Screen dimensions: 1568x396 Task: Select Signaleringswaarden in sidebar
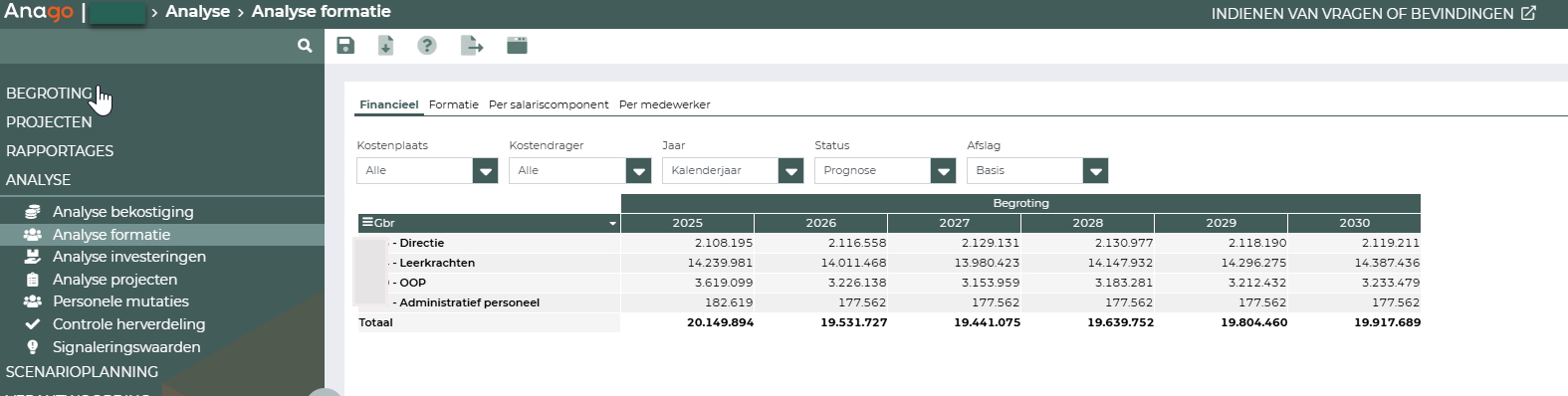pyautogui.click(x=126, y=346)
